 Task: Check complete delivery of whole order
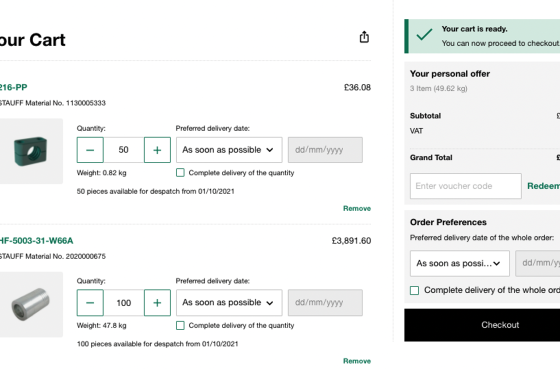coord(414,290)
